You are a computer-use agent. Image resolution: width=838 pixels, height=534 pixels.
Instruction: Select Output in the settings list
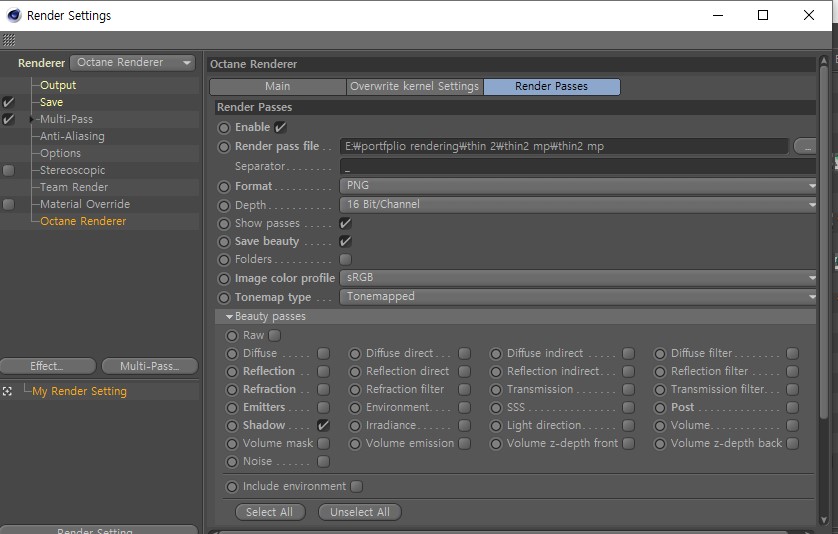click(x=58, y=86)
